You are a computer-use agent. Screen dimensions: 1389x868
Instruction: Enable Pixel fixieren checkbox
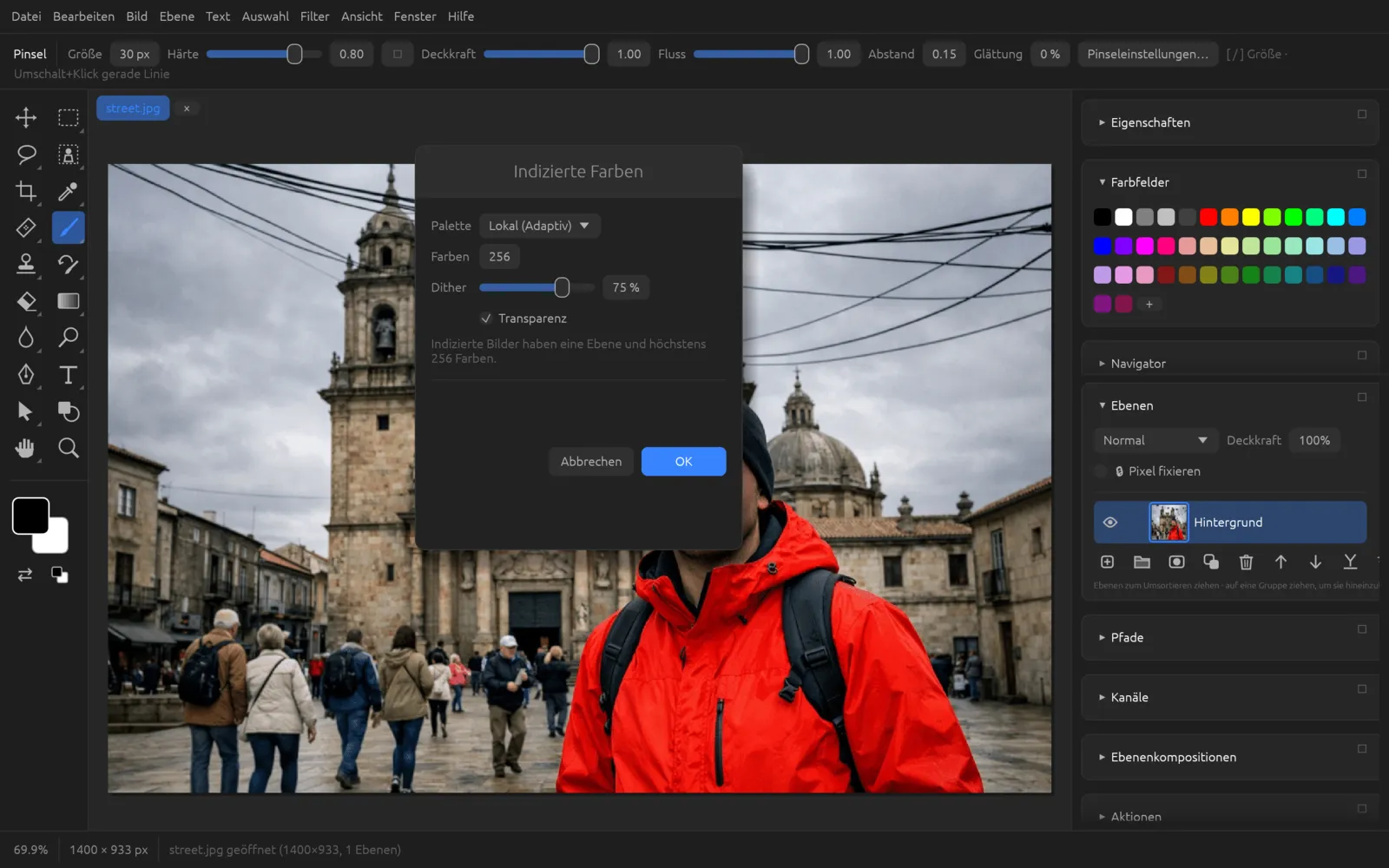1101,471
